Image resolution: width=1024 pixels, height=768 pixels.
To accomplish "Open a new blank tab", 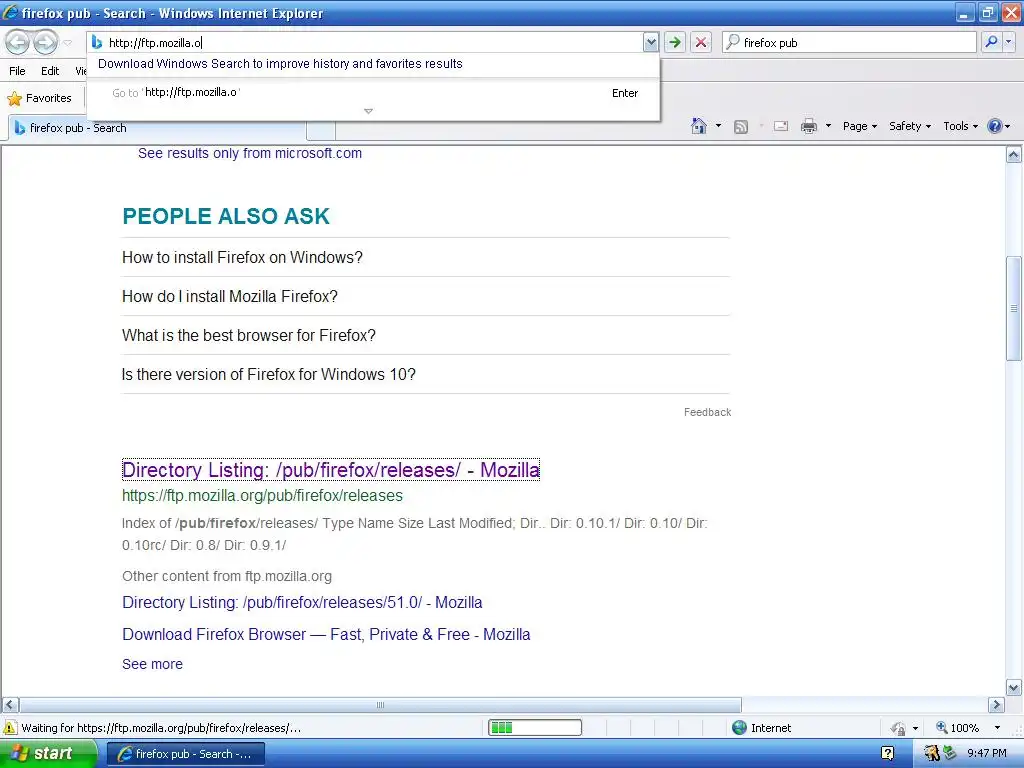I will click(x=321, y=130).
